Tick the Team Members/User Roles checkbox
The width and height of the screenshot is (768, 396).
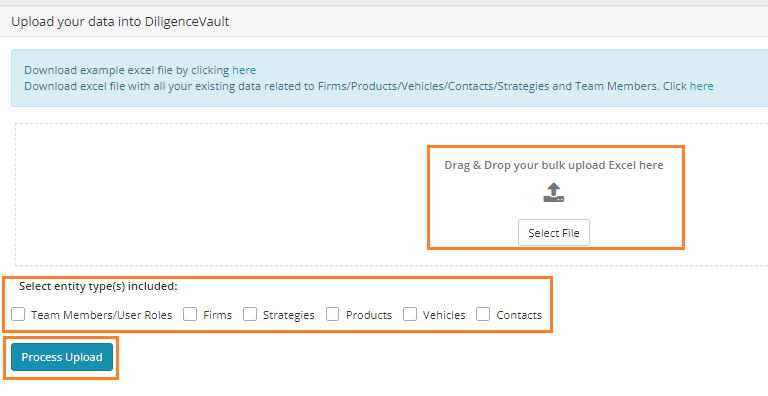(x=18, y=314)
